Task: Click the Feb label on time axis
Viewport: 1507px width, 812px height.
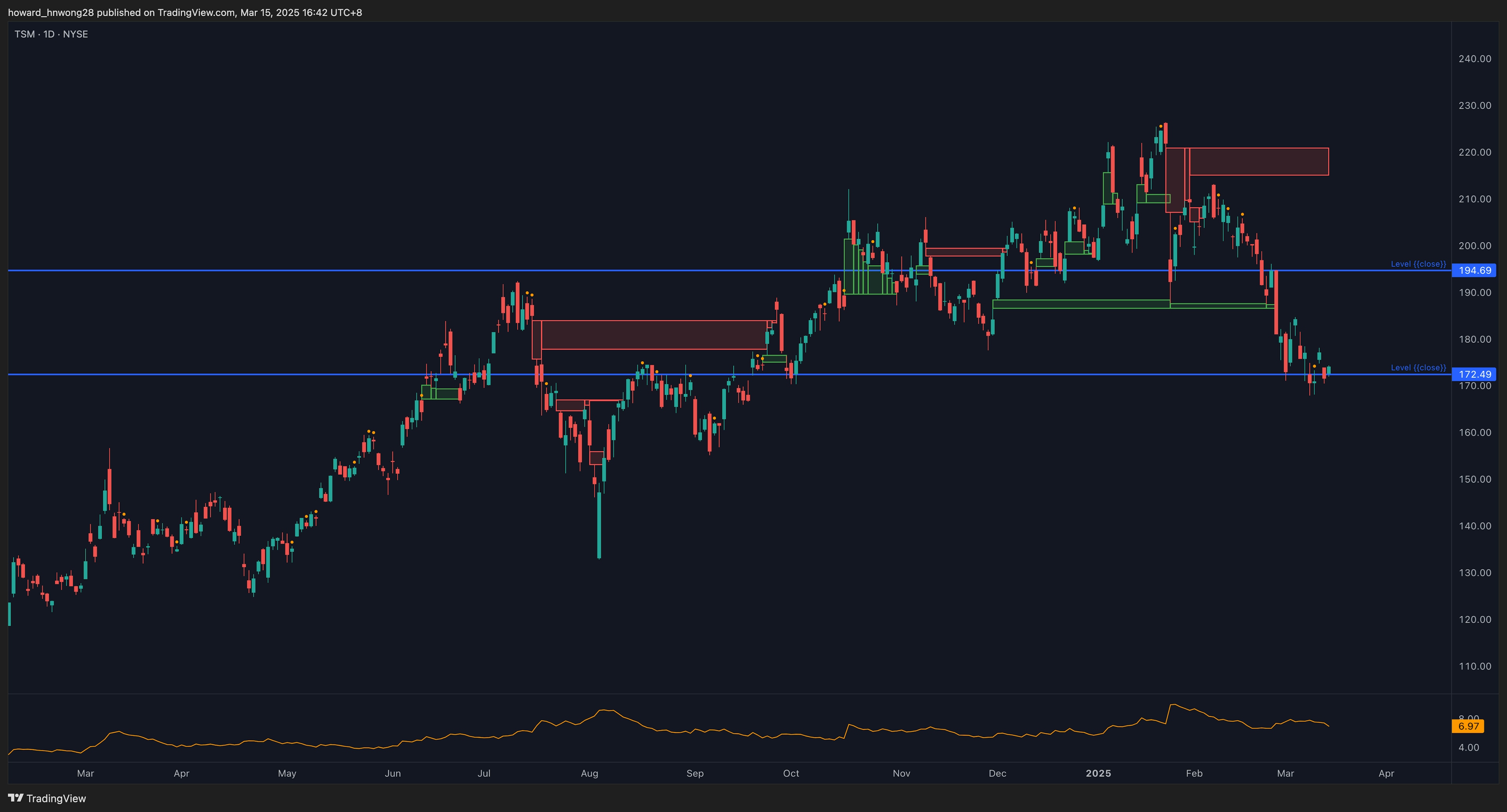Action: pyautogui.click(x=1194, y=774)
